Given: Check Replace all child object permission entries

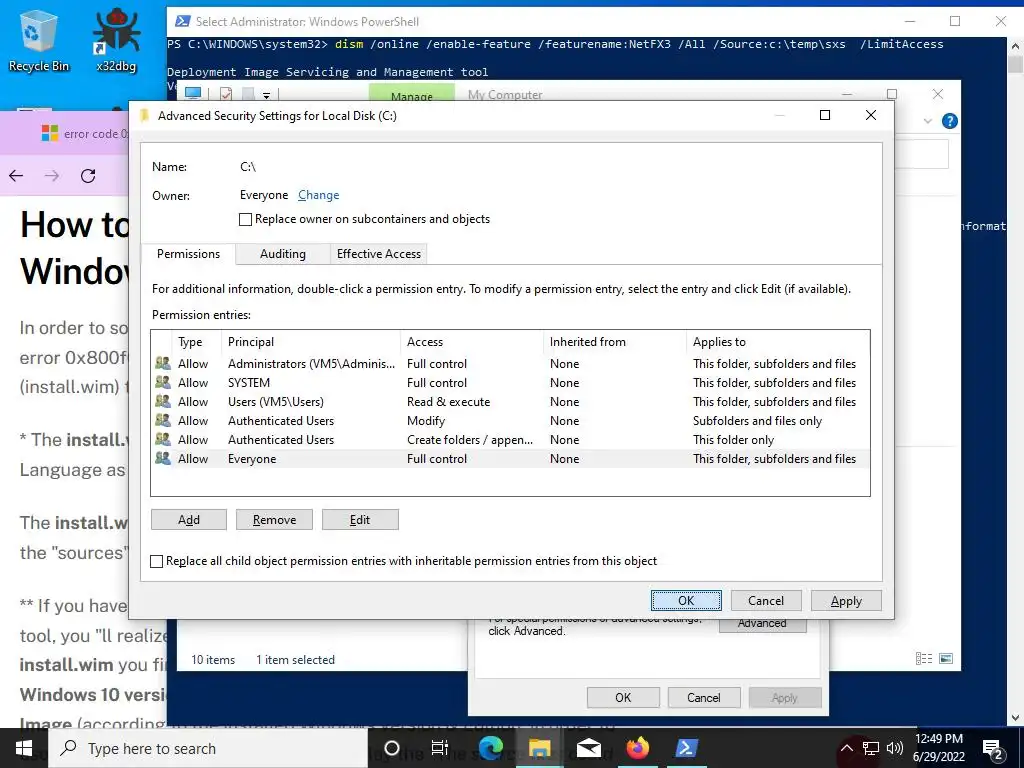Looking at the screenshot, I should (x=157, y=561).
